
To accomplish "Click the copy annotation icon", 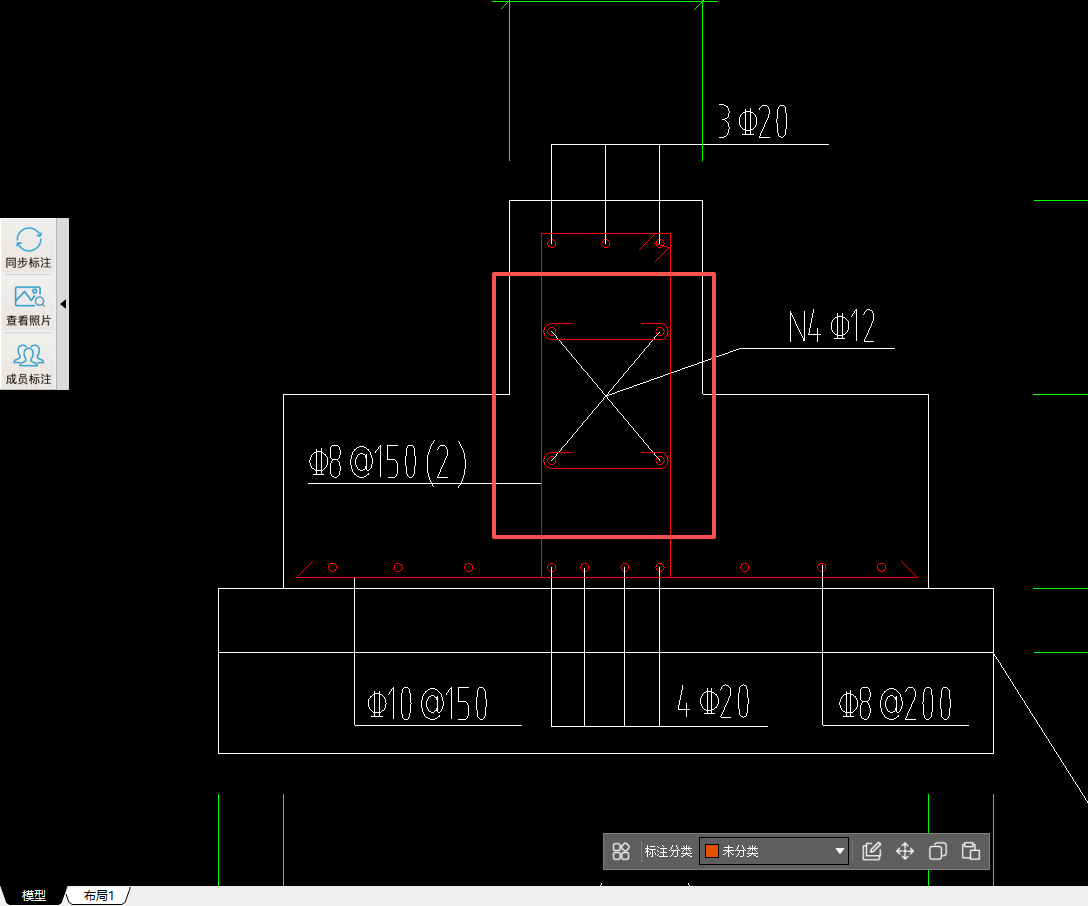I will 937,851.
